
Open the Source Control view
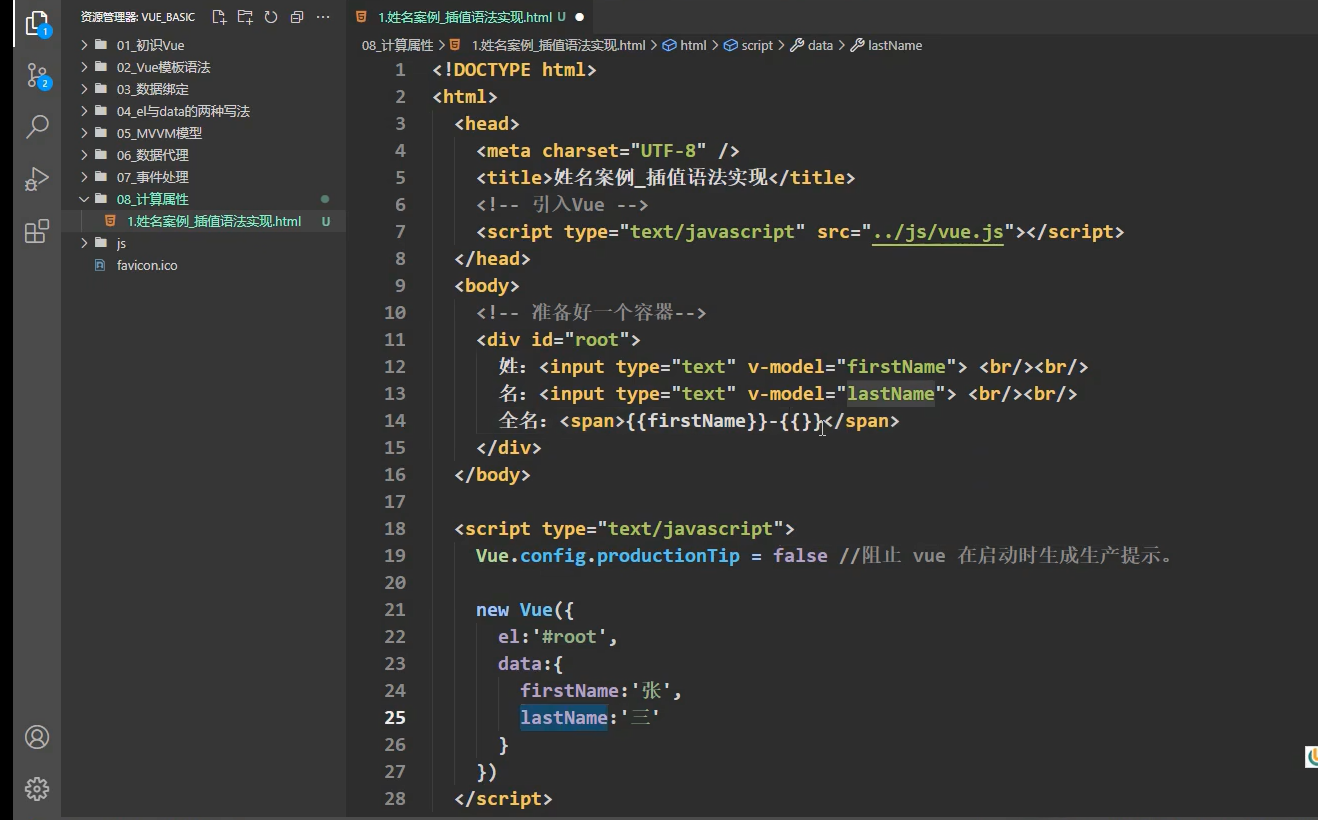[x=37, y=76]
